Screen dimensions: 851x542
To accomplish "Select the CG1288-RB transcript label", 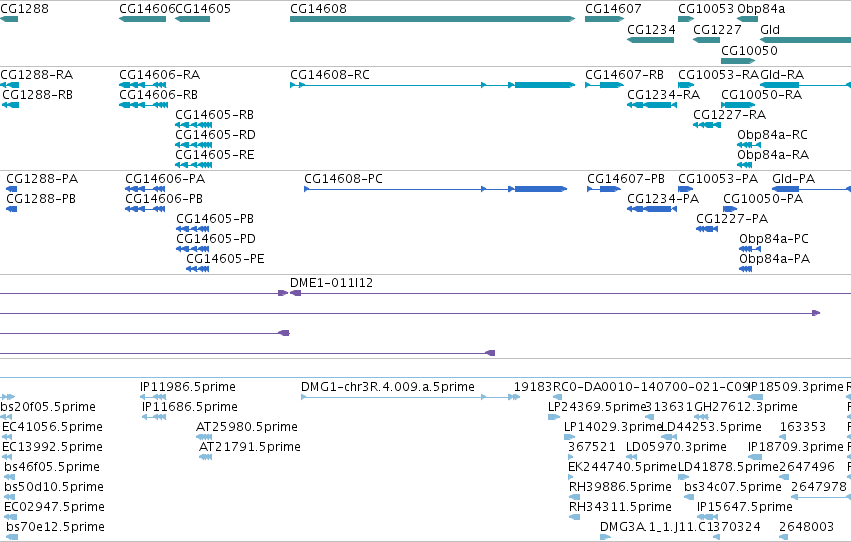I will (37, 95).
